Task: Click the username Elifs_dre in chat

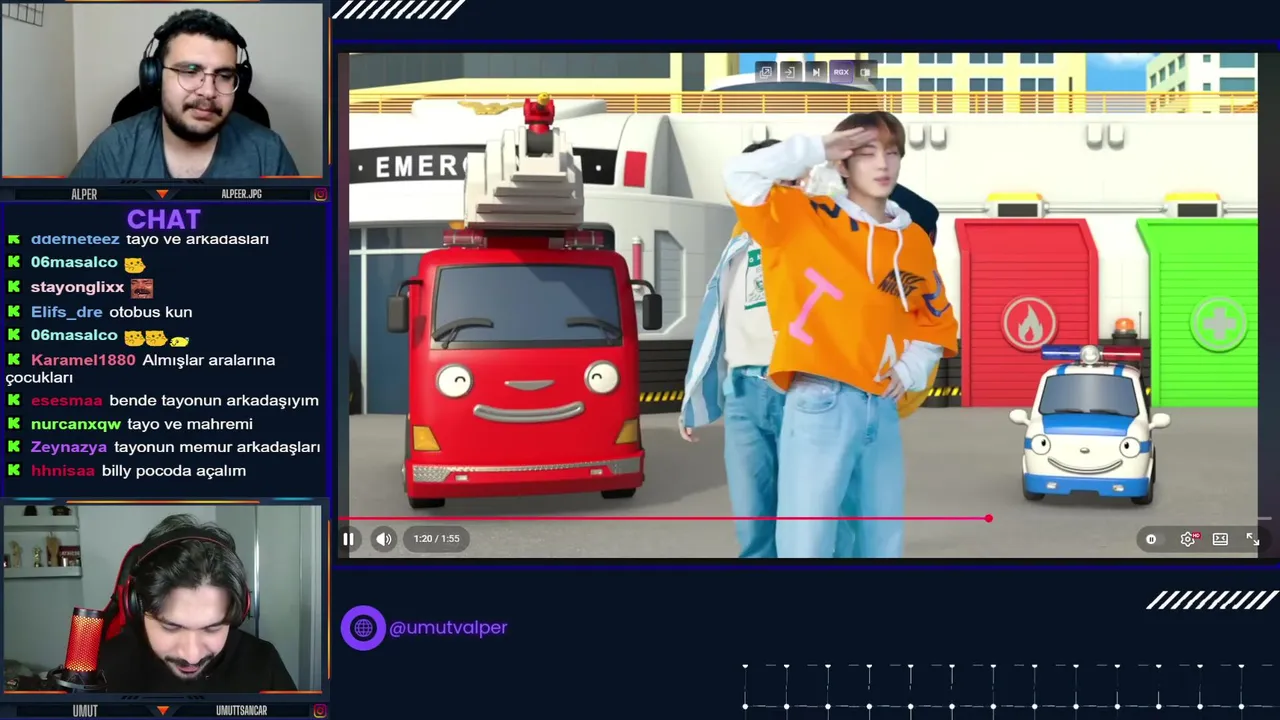Action: 66,312
